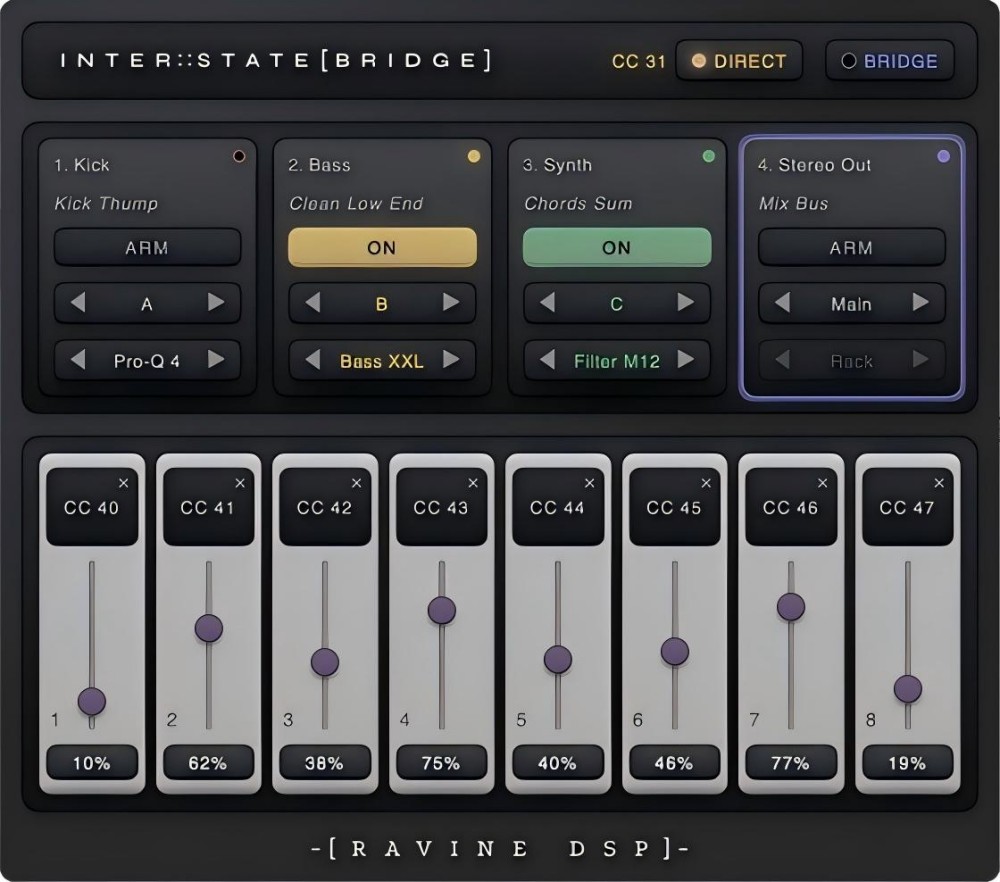Click previous arrow beside Filter M12

[x=547, y=360]
